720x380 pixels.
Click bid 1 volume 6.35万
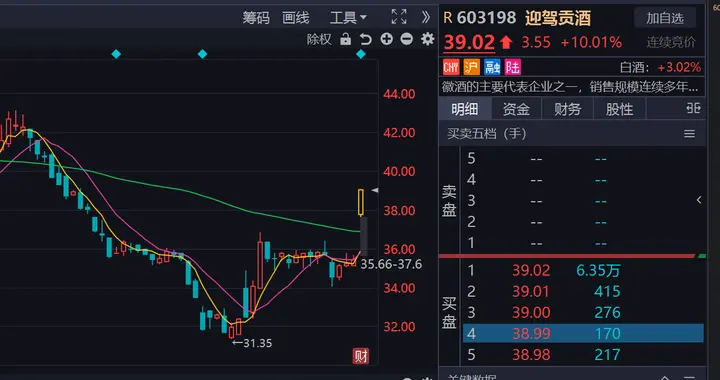[x=598, y=270]
